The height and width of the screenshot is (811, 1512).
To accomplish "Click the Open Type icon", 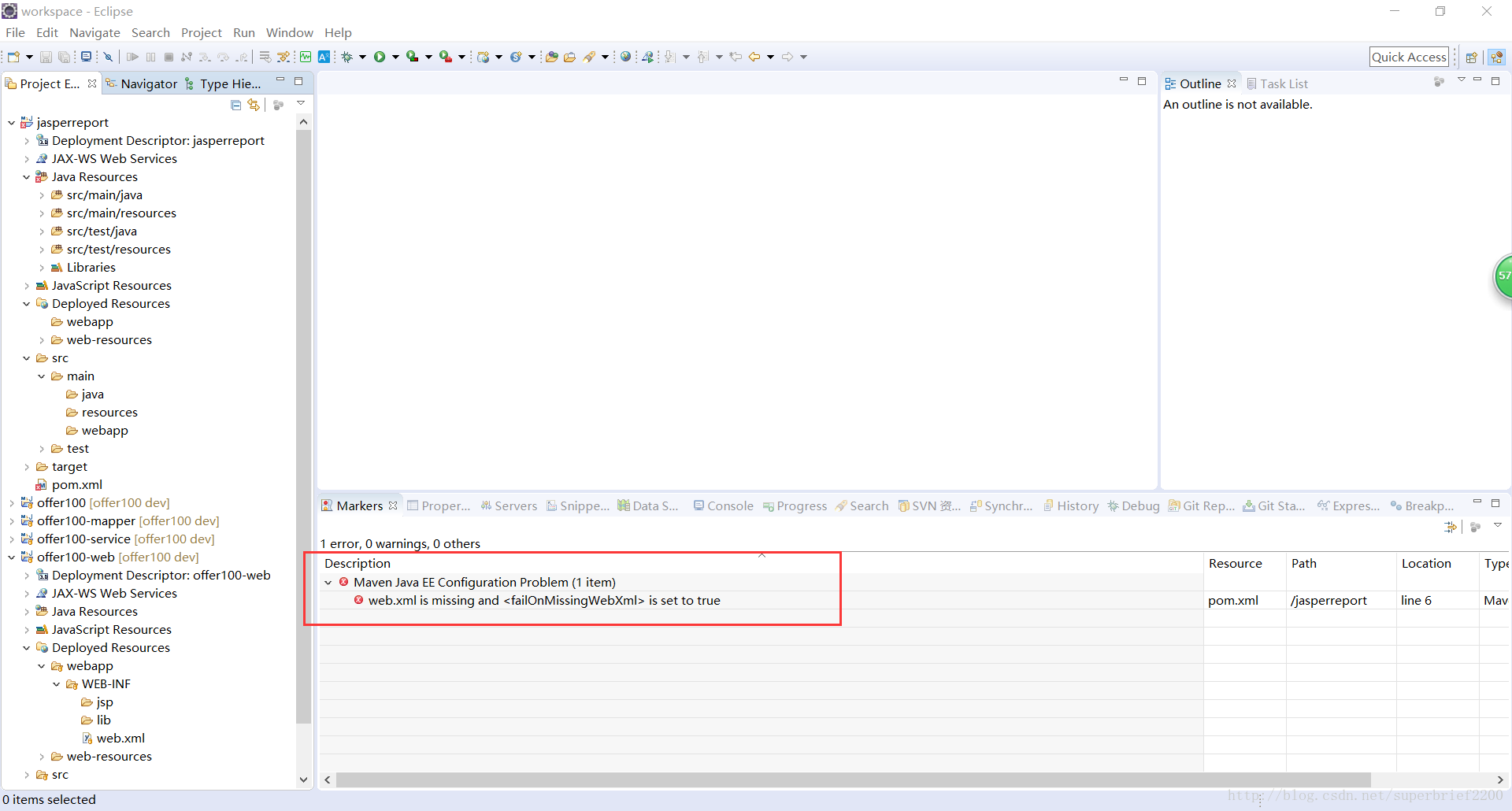I will tap(551, 57).
